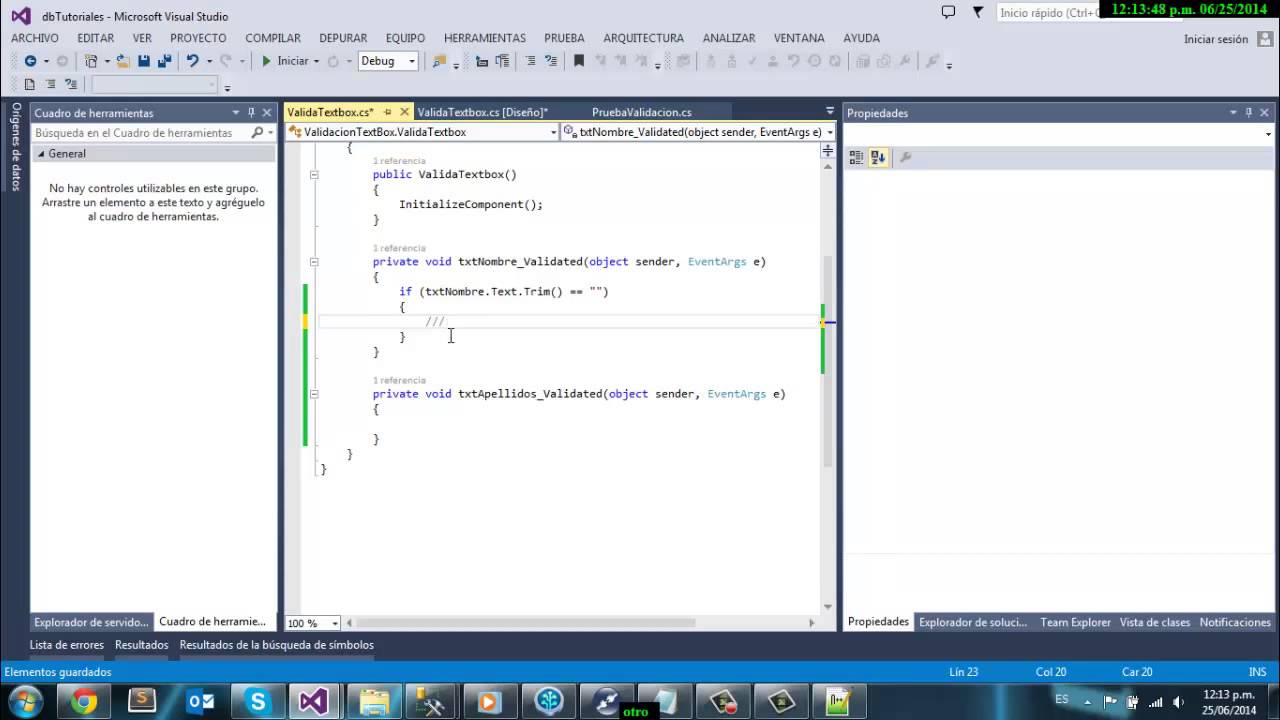This screenshot has width=1280, height=720.
Task: Click the new file icon in the second toolbar row
Action: coord(29,84)
